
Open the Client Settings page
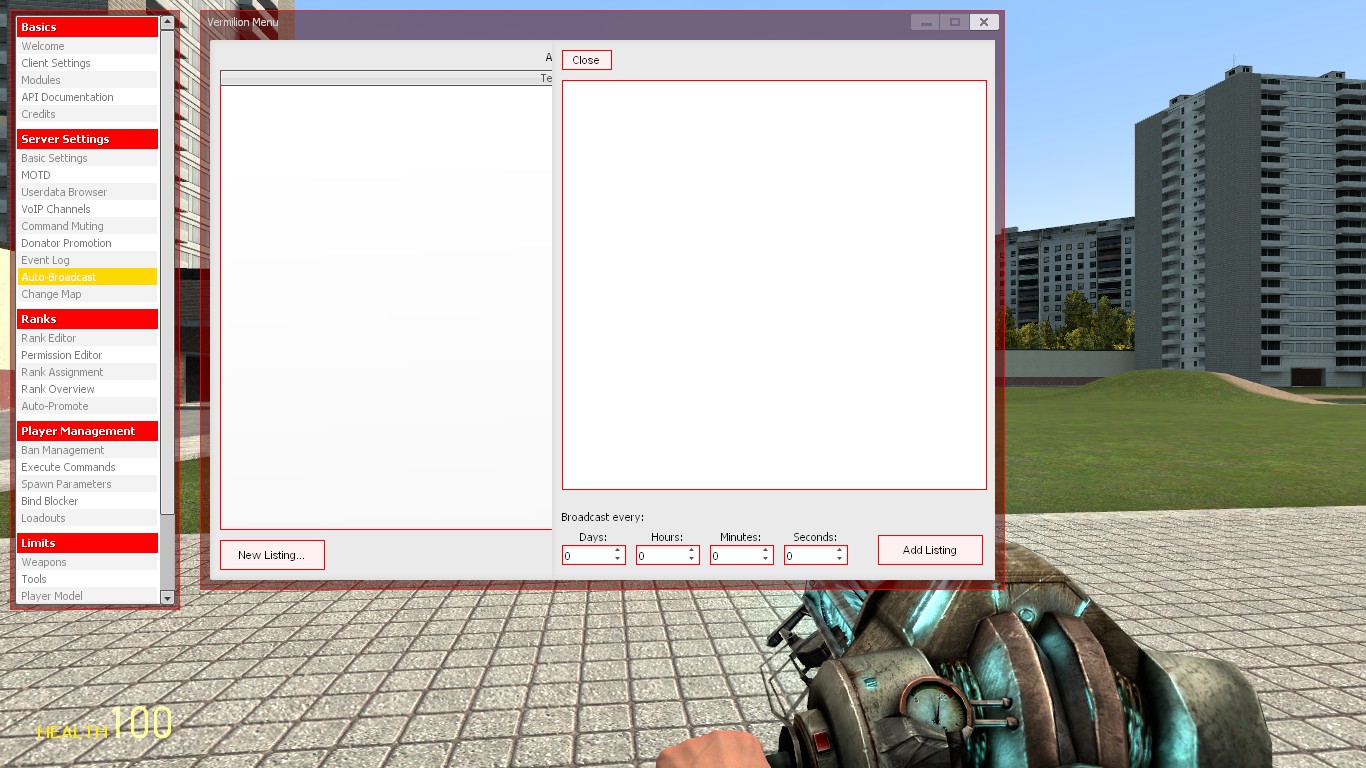point(56,63)
